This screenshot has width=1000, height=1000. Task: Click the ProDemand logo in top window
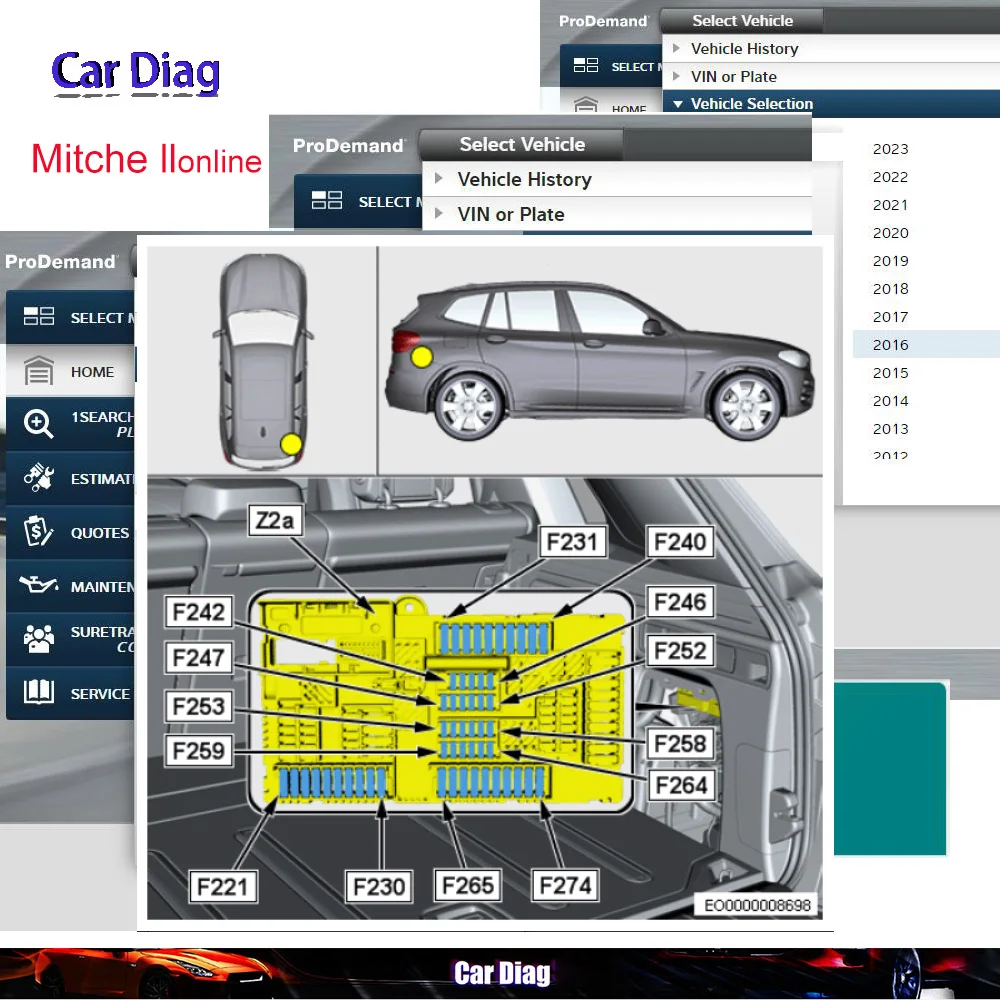click(x=603, y=21)
